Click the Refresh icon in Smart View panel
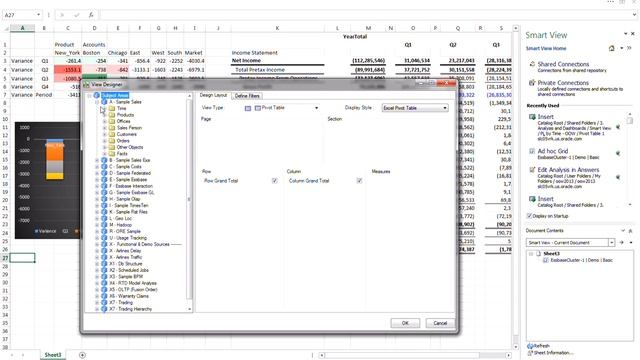640x360 pixels. pyautogui.click(x=530, y=346)
